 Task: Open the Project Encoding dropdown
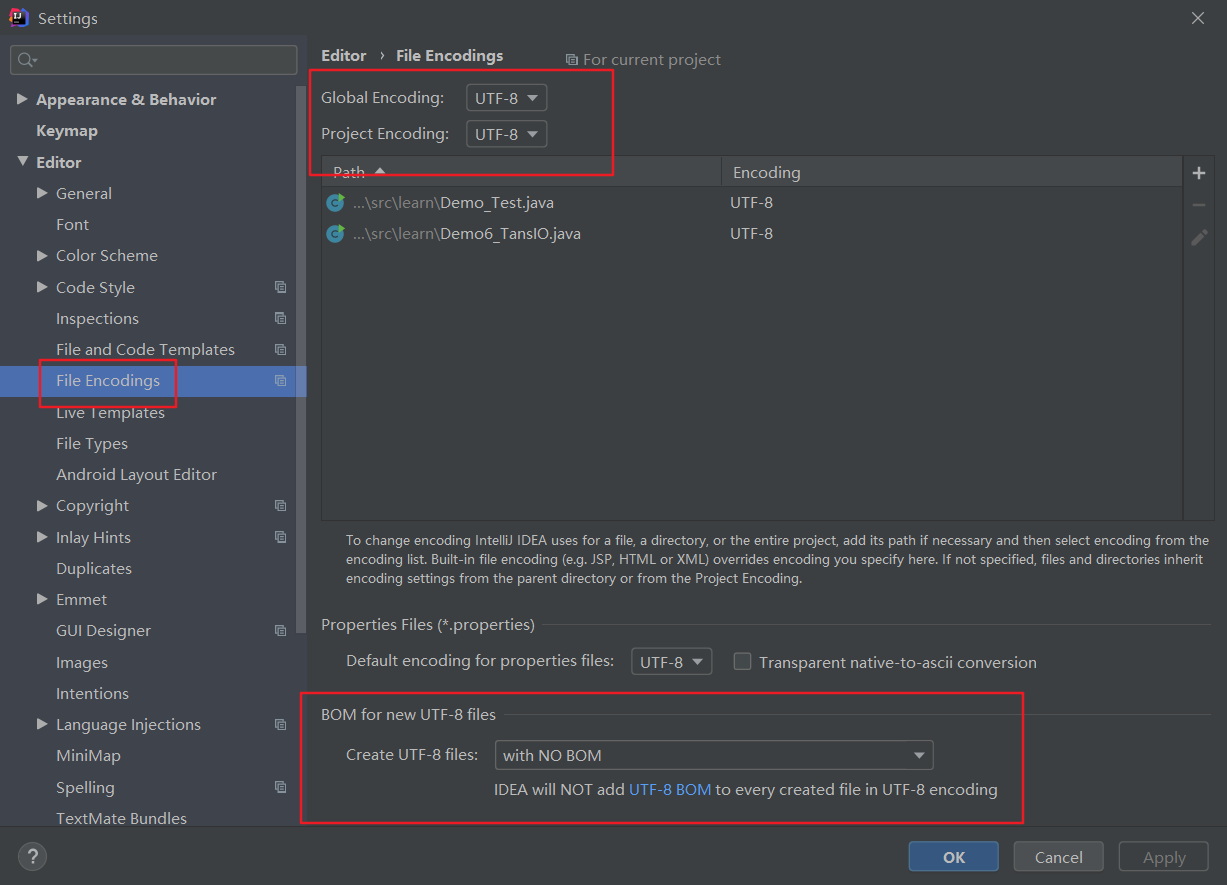coord(506,134)
